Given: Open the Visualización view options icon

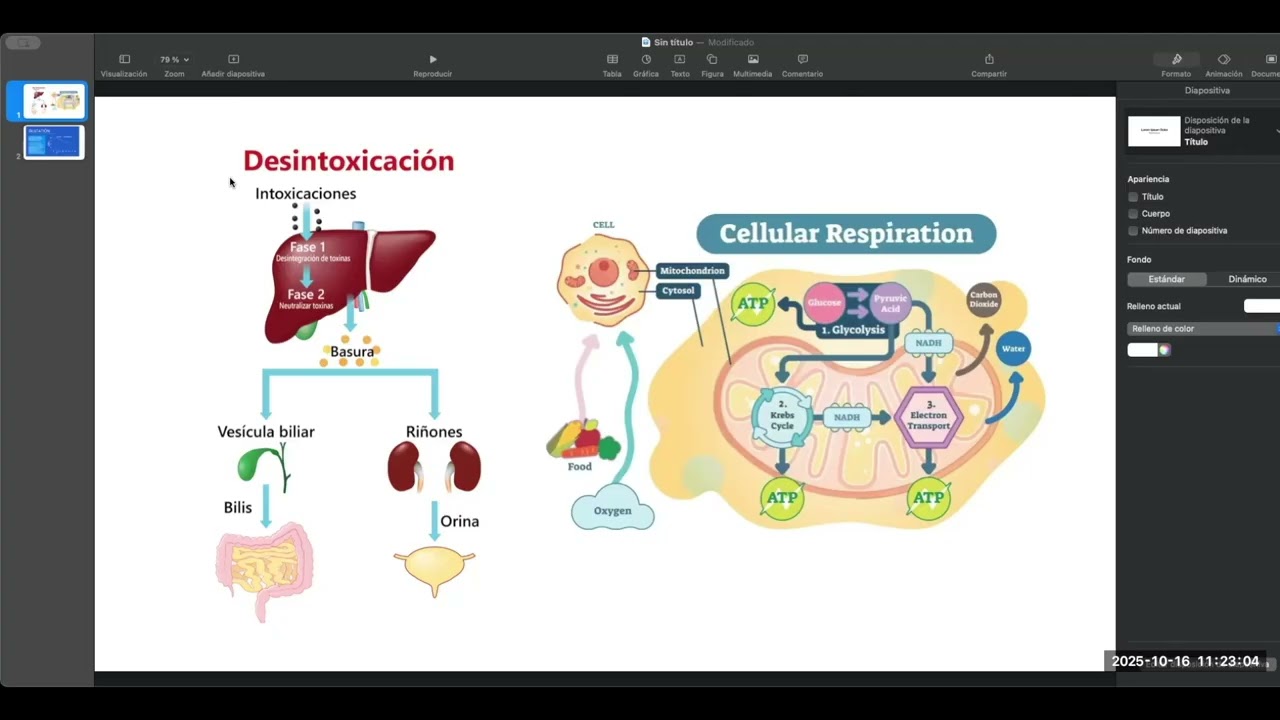Looking at the screenshot, I should pos(124,60).
